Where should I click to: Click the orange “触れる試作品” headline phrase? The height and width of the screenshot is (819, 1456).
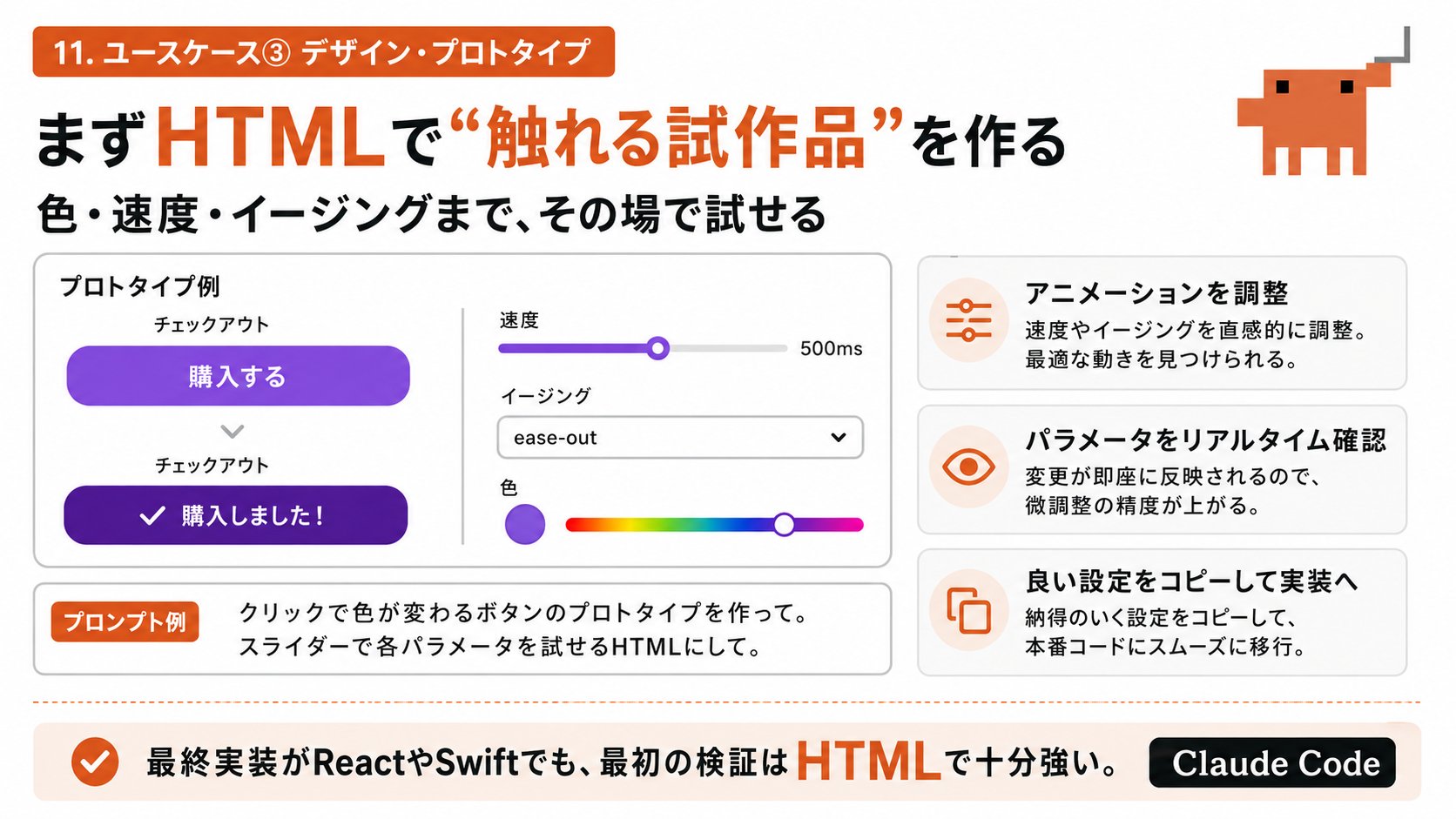[x=677, y=138]
